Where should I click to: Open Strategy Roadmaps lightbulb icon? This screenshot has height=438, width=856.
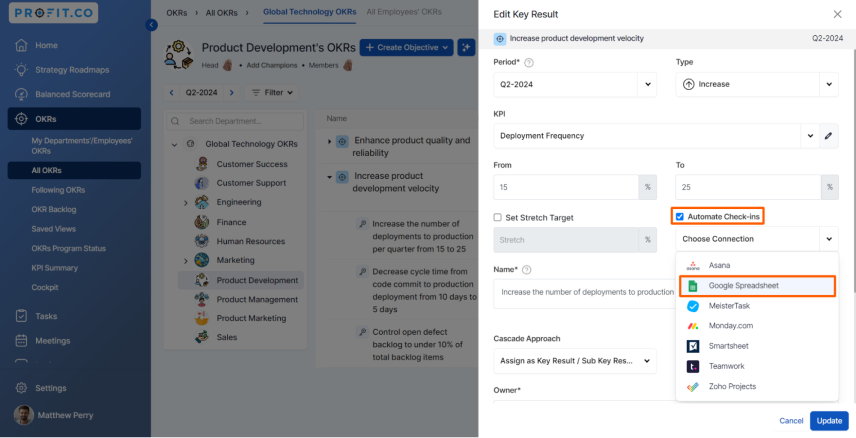pos(21,70)
